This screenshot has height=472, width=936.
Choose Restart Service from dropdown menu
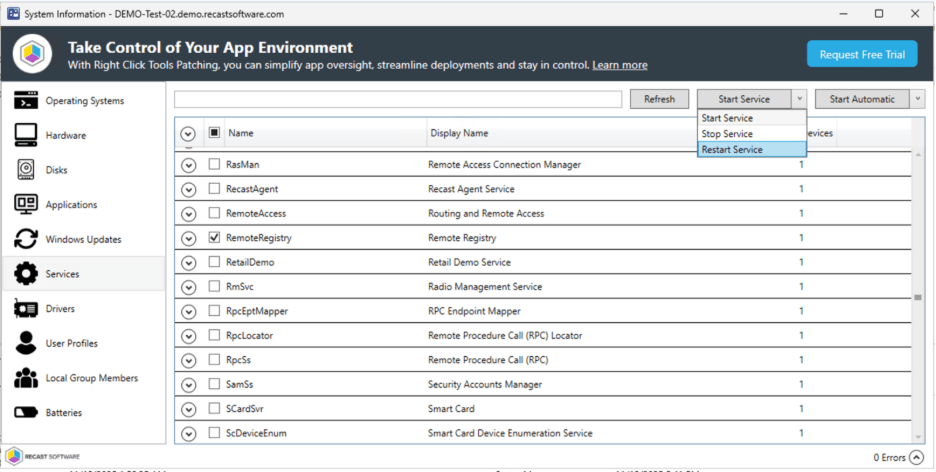[x=732, y=150]
